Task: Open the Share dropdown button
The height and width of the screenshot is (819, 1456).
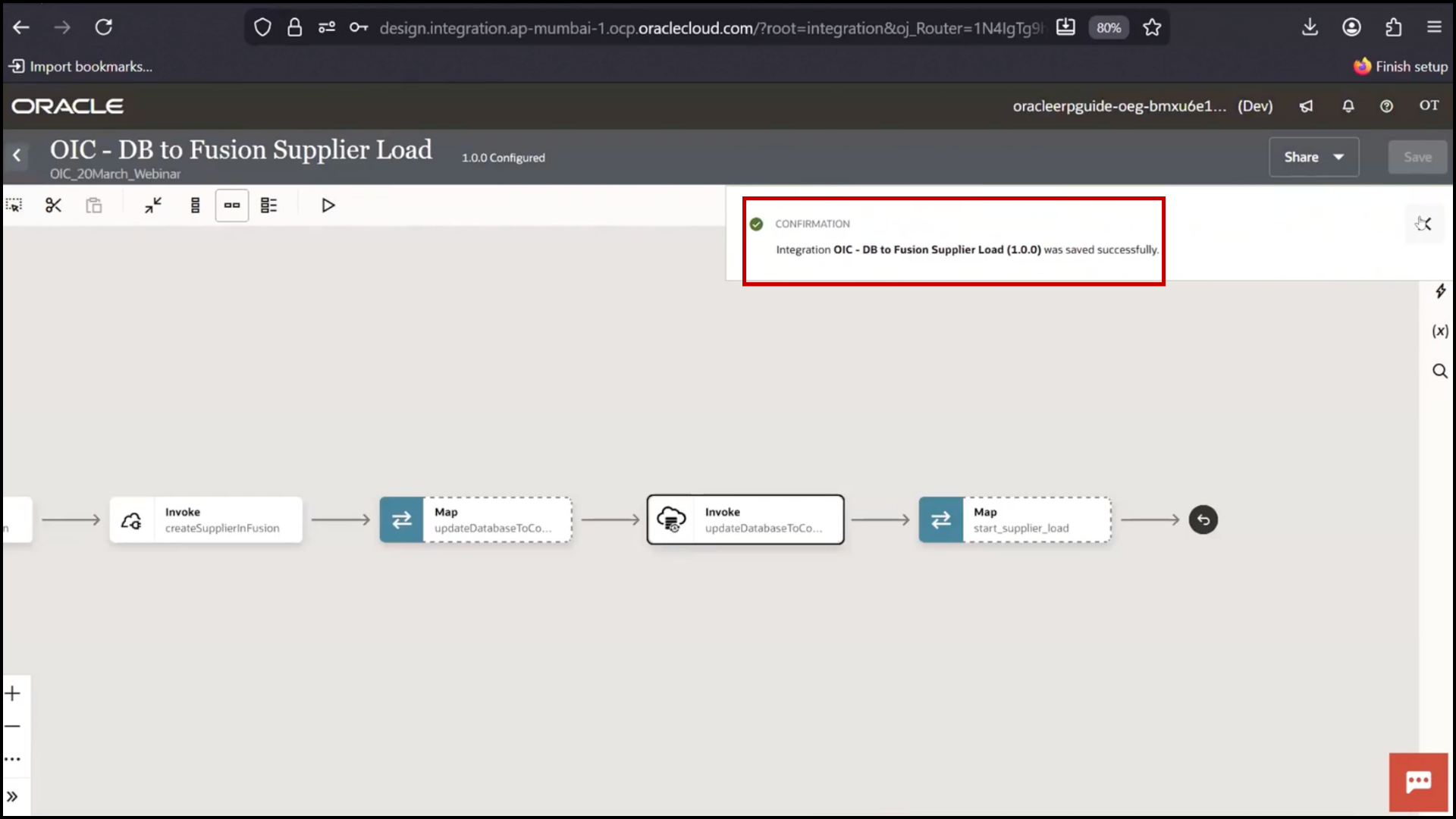Action: 1313,157
